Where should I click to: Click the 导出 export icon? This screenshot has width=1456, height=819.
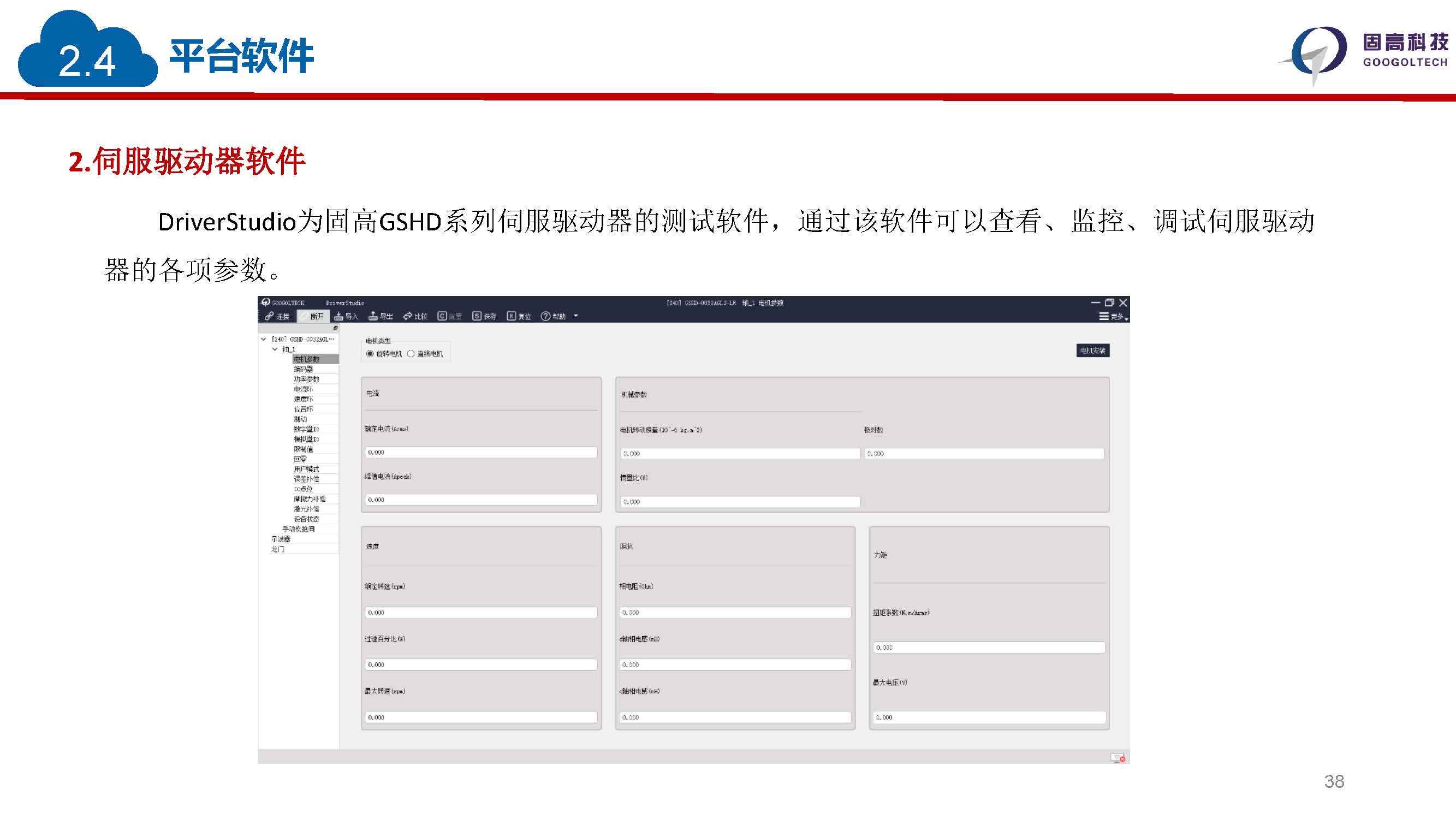coord(373,316)
